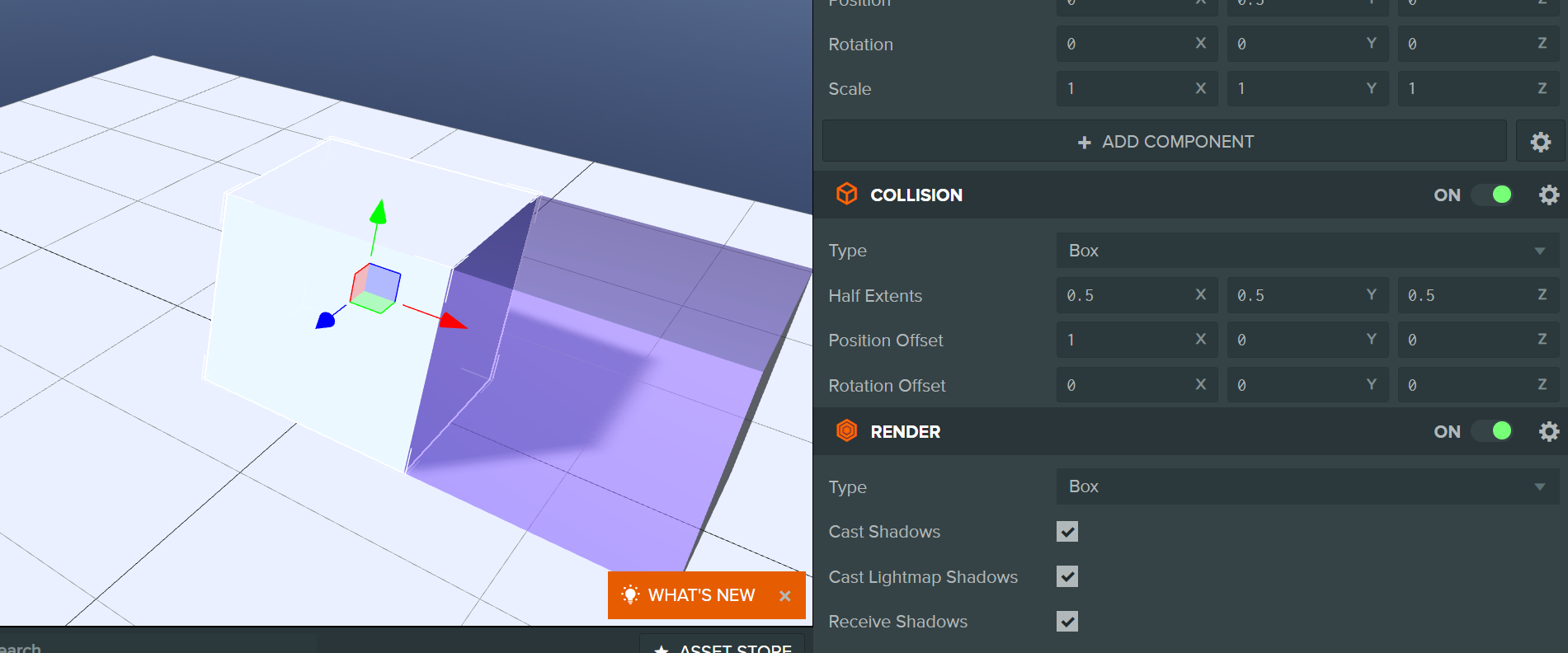1568x653 pixels.
Task: Click the orange Render component icon
Action: click(x=846, y=431)
